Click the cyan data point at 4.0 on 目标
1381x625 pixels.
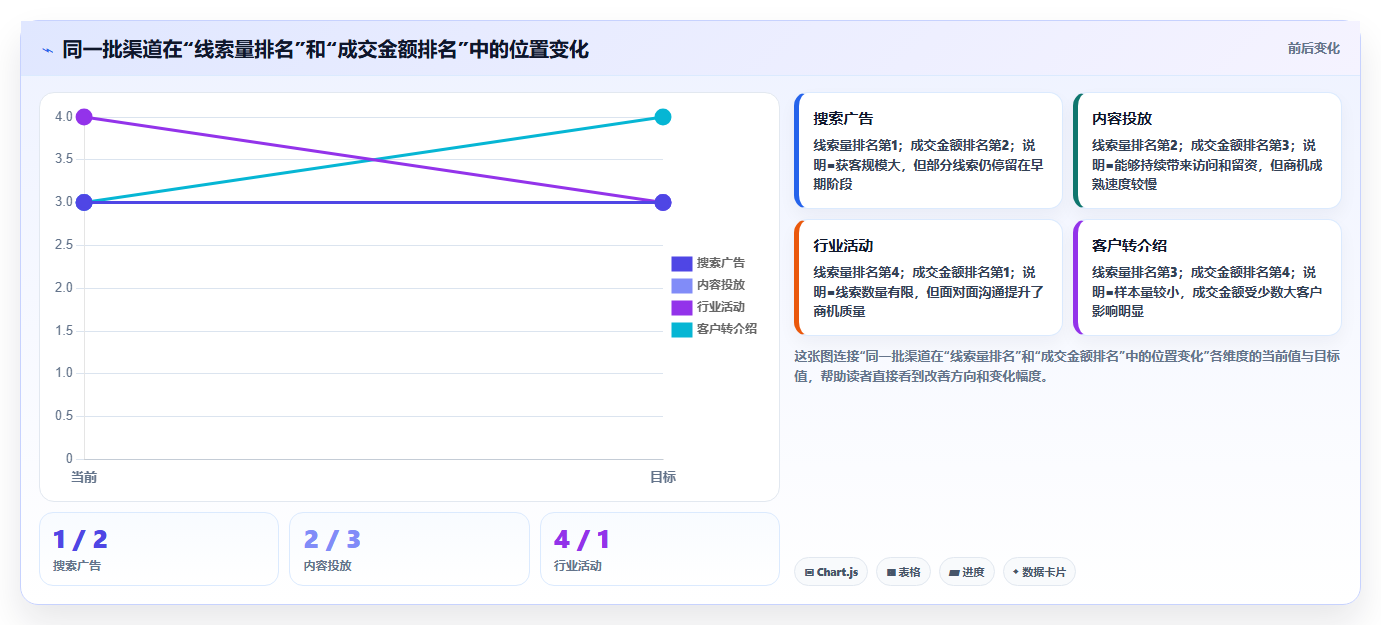coord(662,117)
